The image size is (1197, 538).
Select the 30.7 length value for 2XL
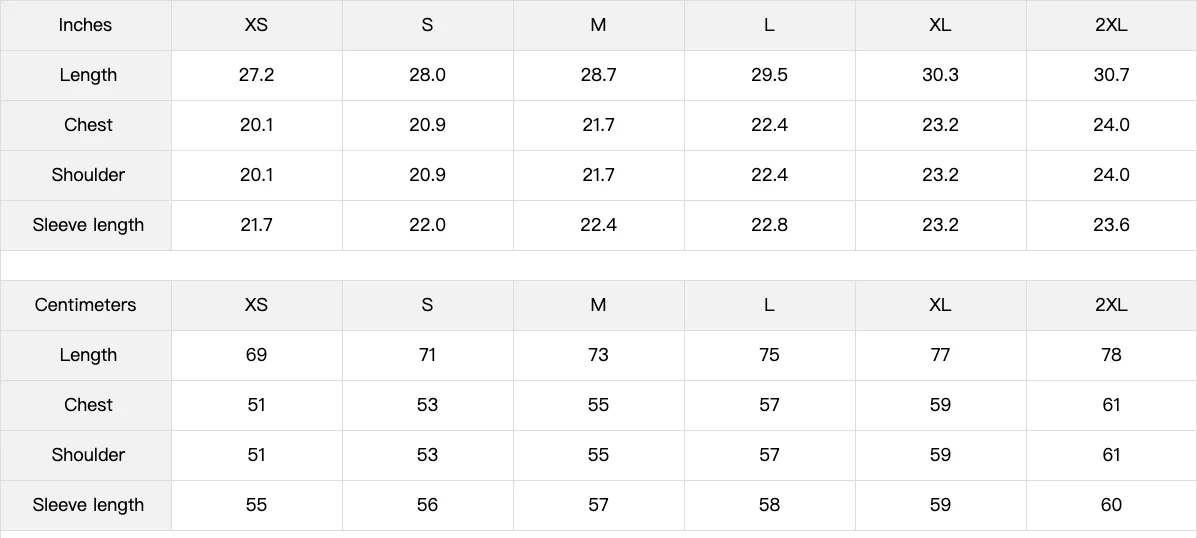coord(1111,75)
